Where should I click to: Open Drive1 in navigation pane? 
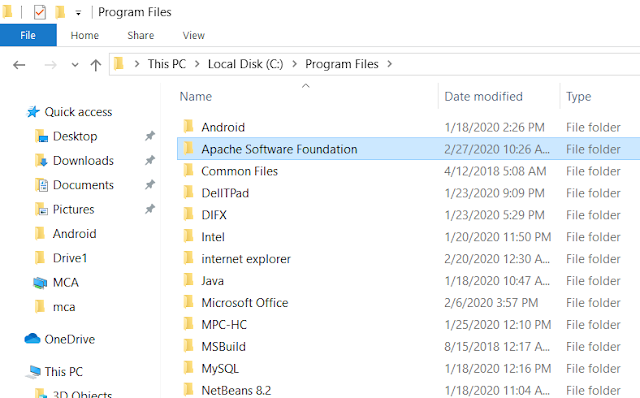(x=70, y=258)
